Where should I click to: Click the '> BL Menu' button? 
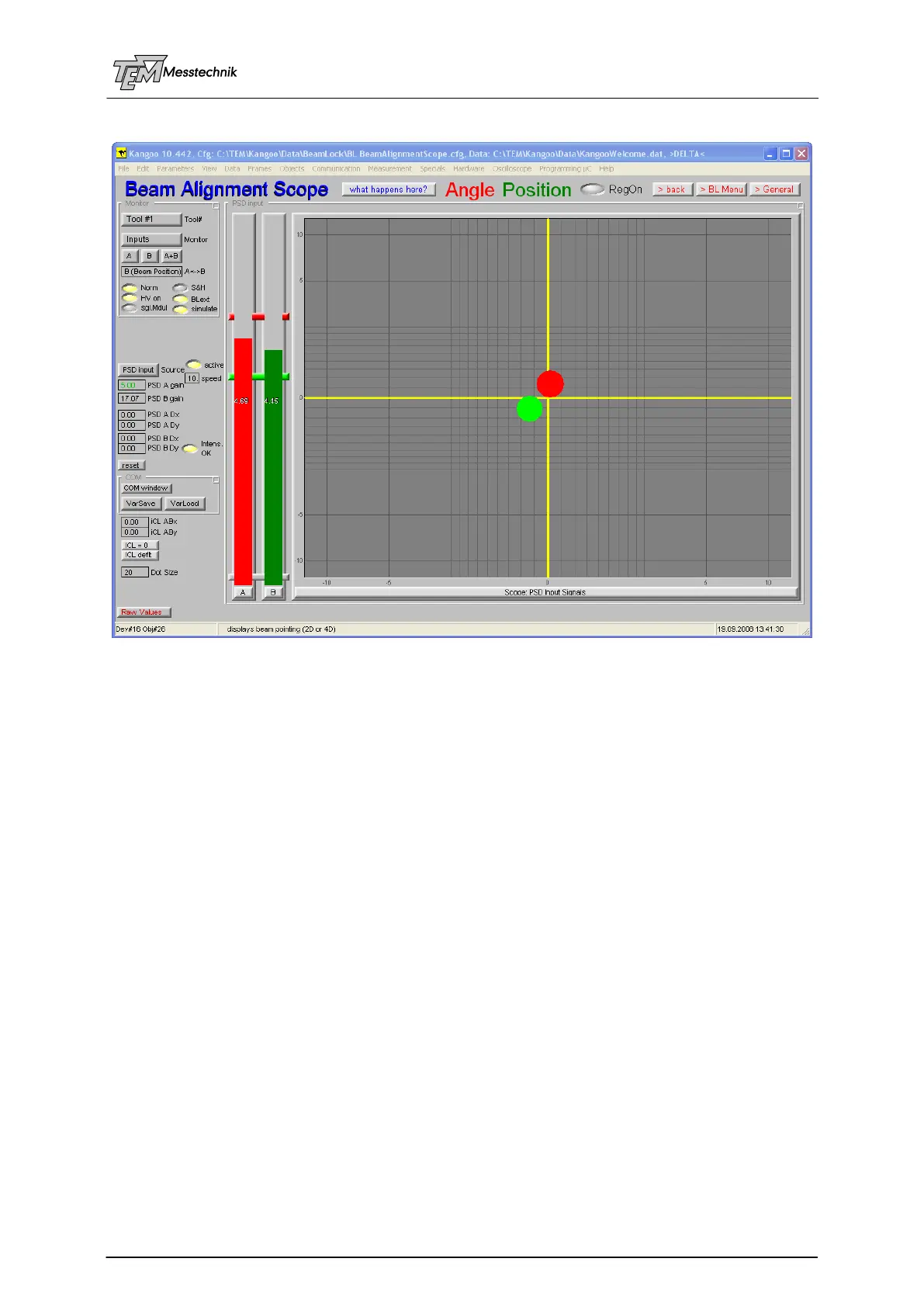pyautogui.click(x=722, y=189)
